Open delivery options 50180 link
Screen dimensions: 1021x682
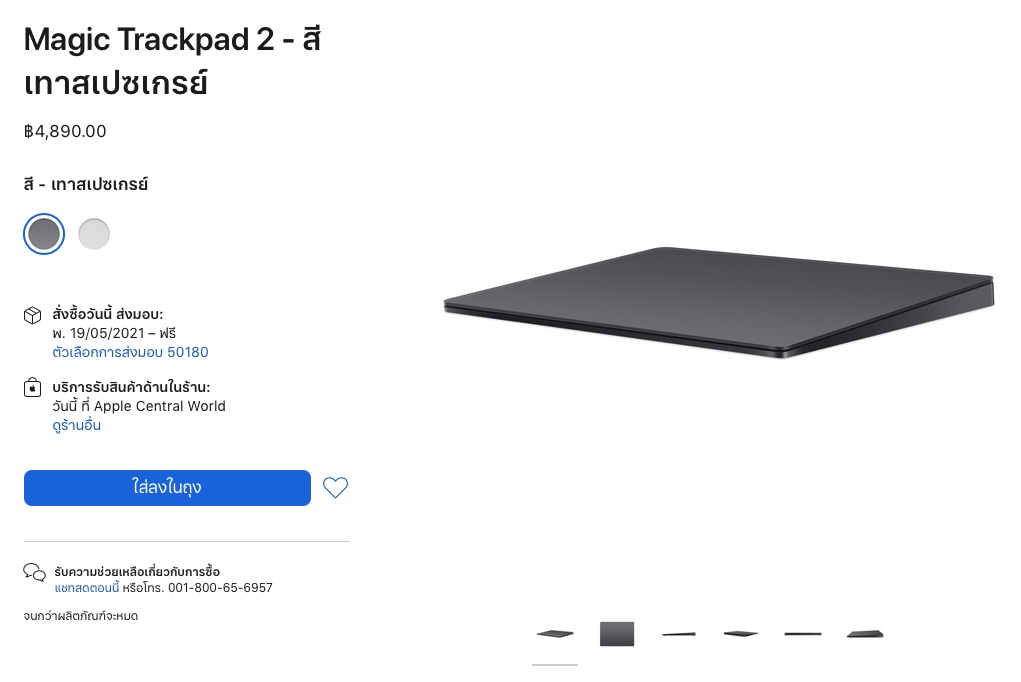pos(130,352)
